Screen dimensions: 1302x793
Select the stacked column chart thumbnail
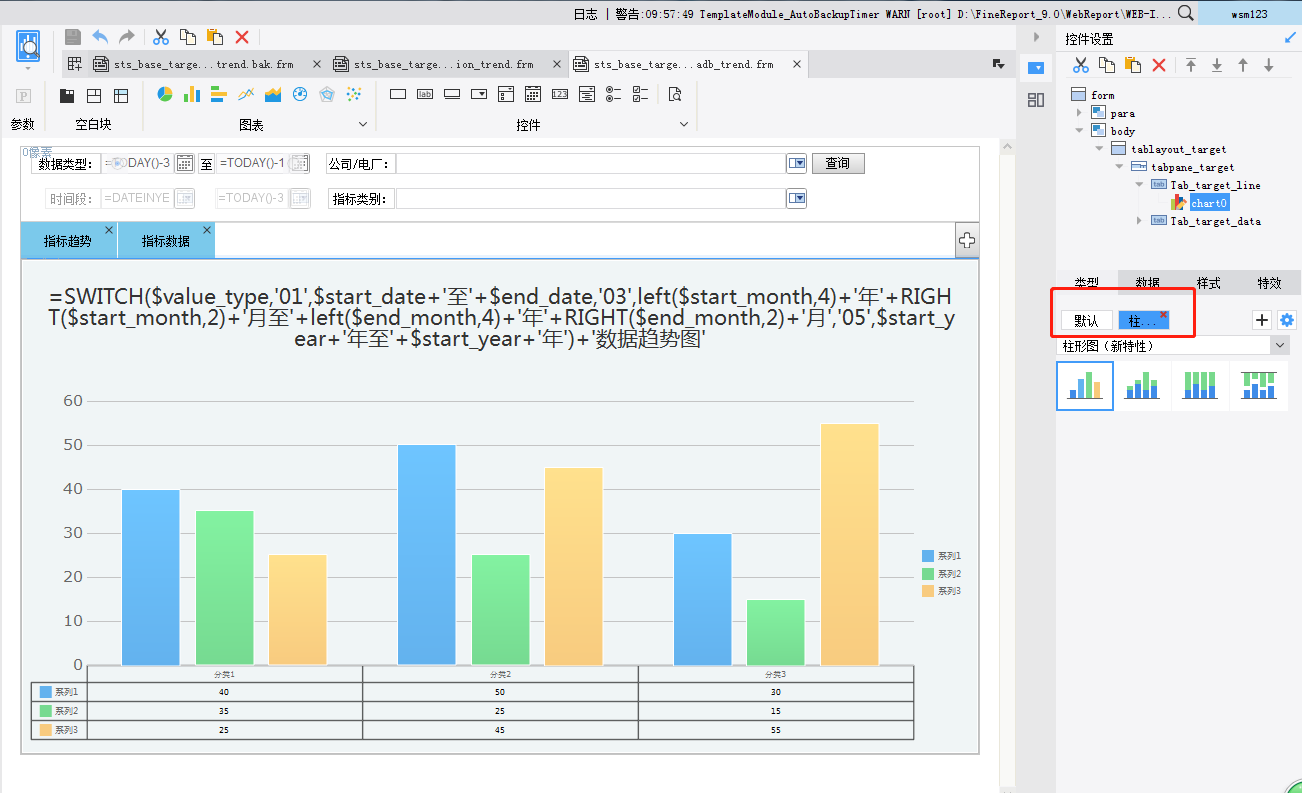pyautogui.click(x=1143, y=385)
